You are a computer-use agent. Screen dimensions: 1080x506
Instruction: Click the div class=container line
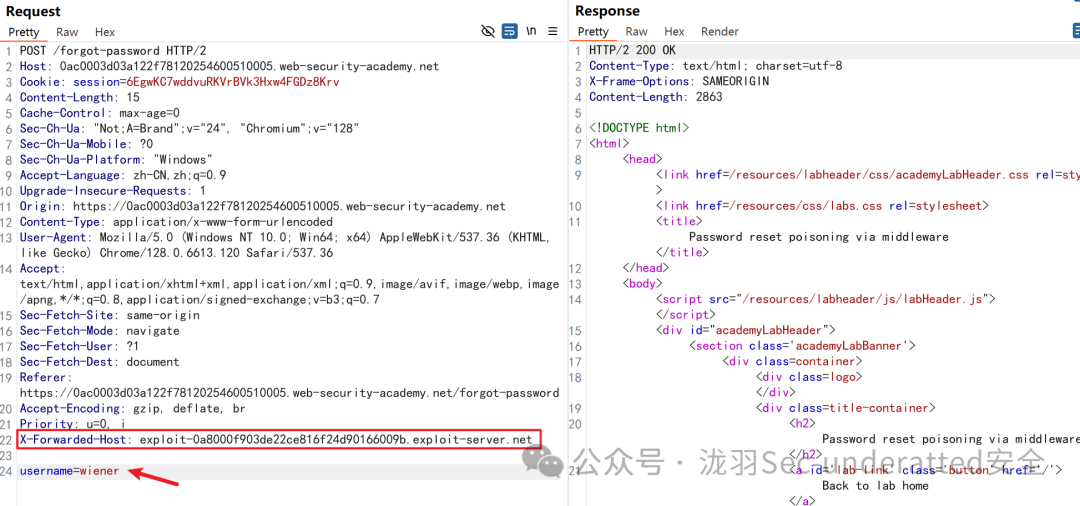[793, 361]
